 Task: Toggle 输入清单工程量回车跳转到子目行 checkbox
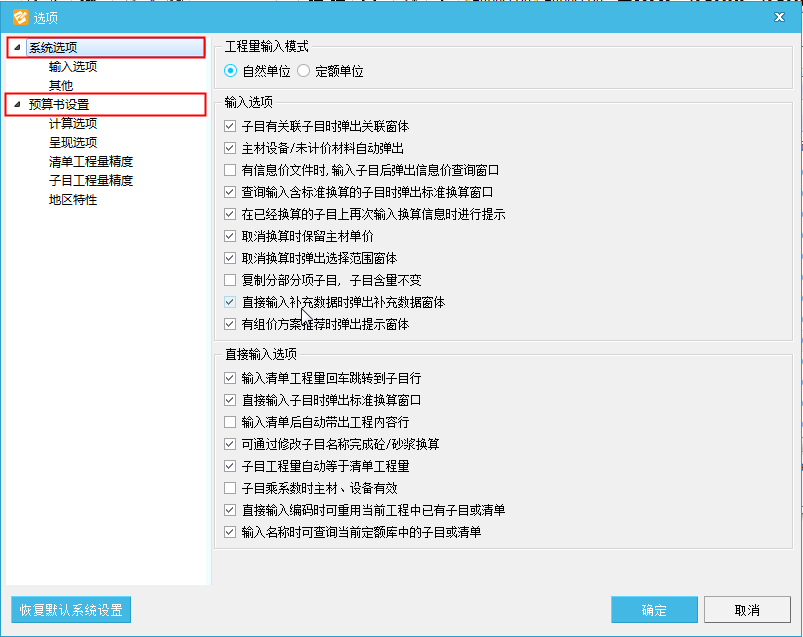pos(231,379)
